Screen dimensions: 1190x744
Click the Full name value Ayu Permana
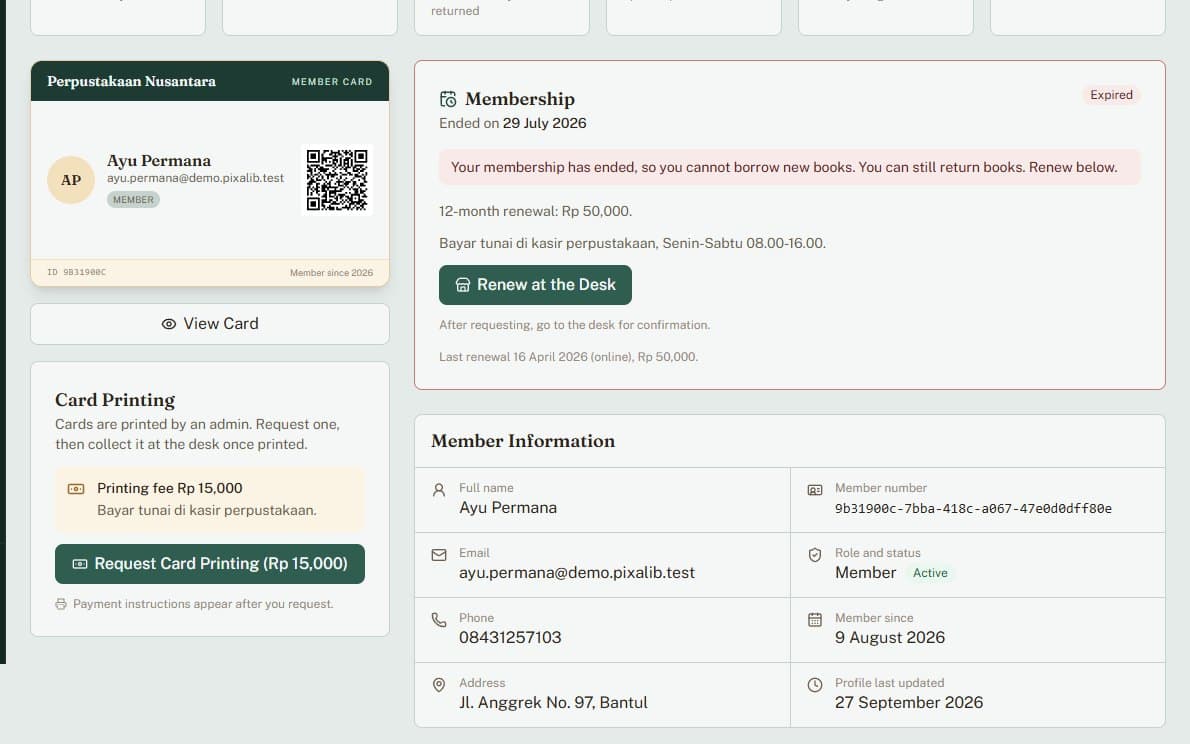click(x=508, y=508)
